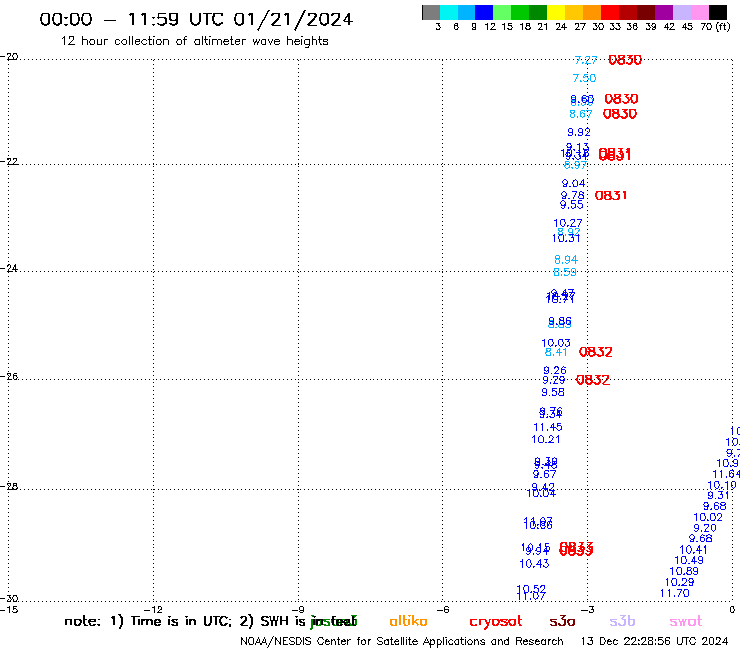The image size is (740, 650).
Task: Click the time stamp 0832 beside 8.41
Action: 596,352
